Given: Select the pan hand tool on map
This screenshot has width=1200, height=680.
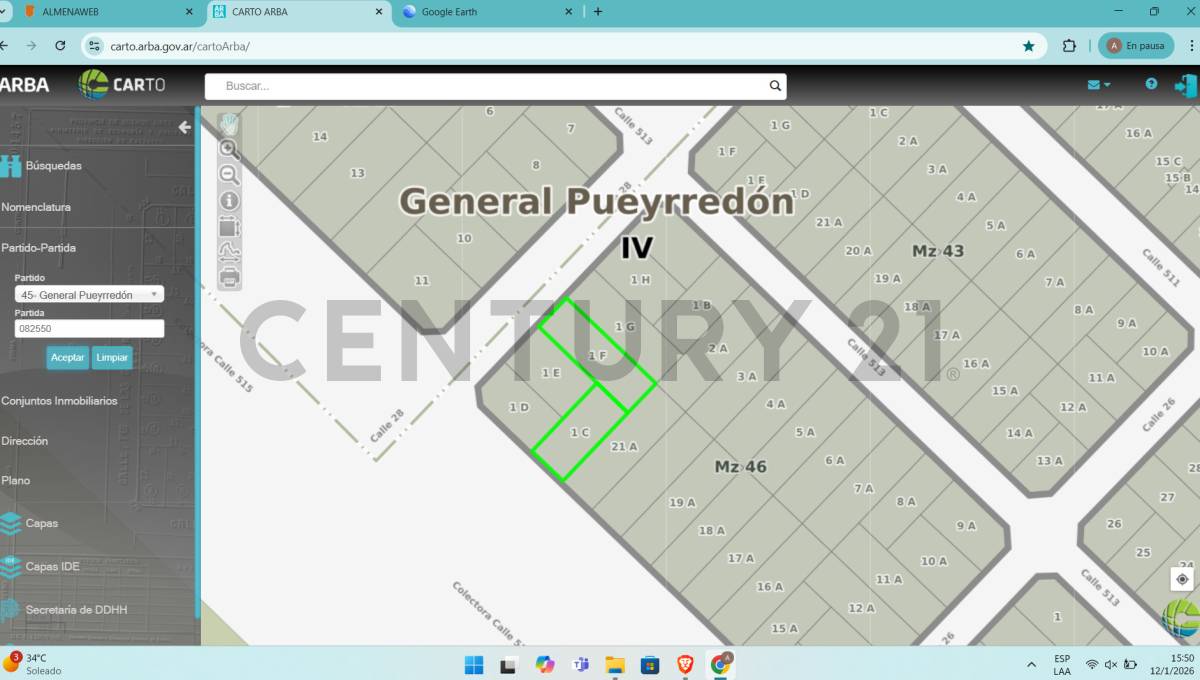Looking at the screenshot, I should [x=229, y=124].
